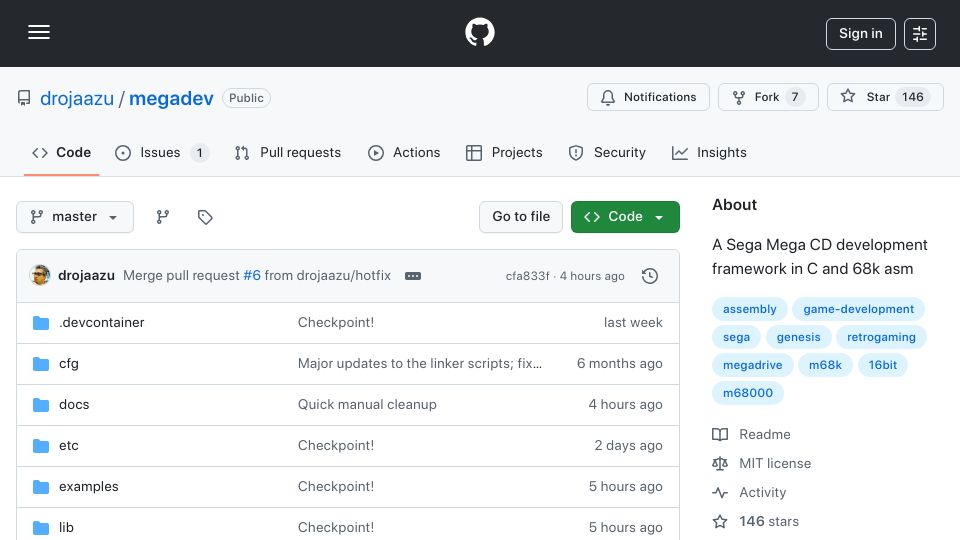Open the docs folder
Image resolution: width=960 pixels, height=540 pixels.
click(74, 405)
